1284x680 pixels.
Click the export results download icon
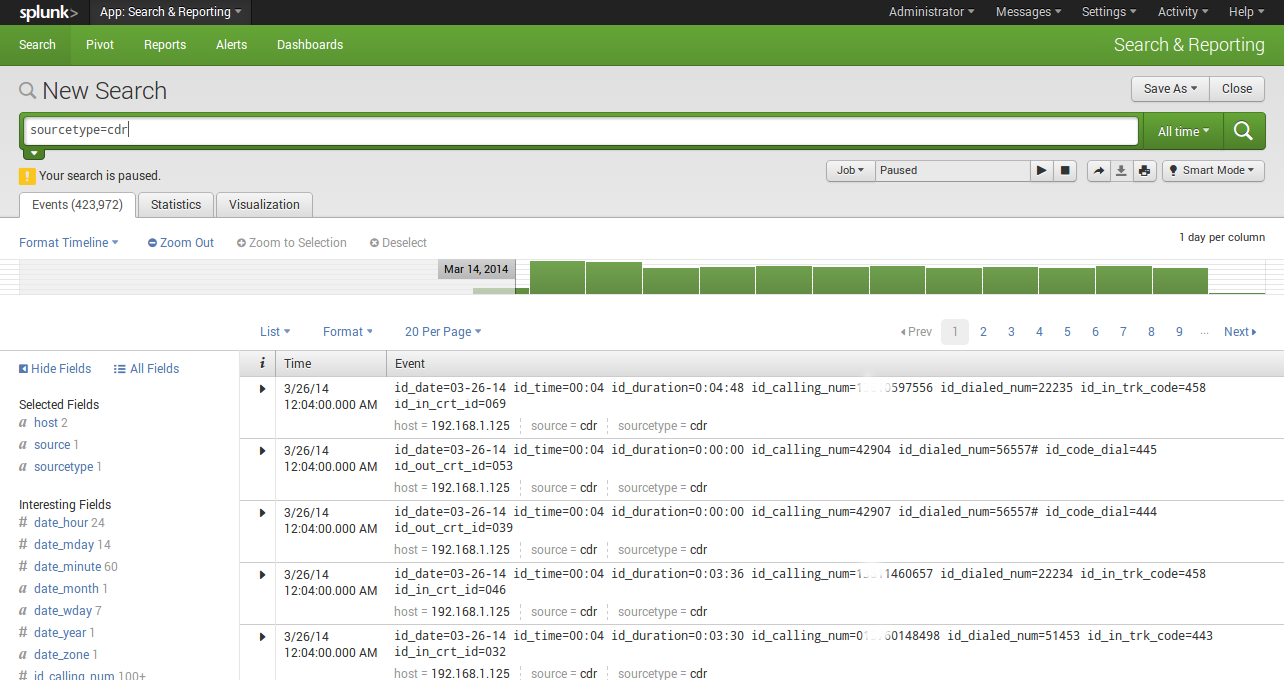pos(1122,171)
